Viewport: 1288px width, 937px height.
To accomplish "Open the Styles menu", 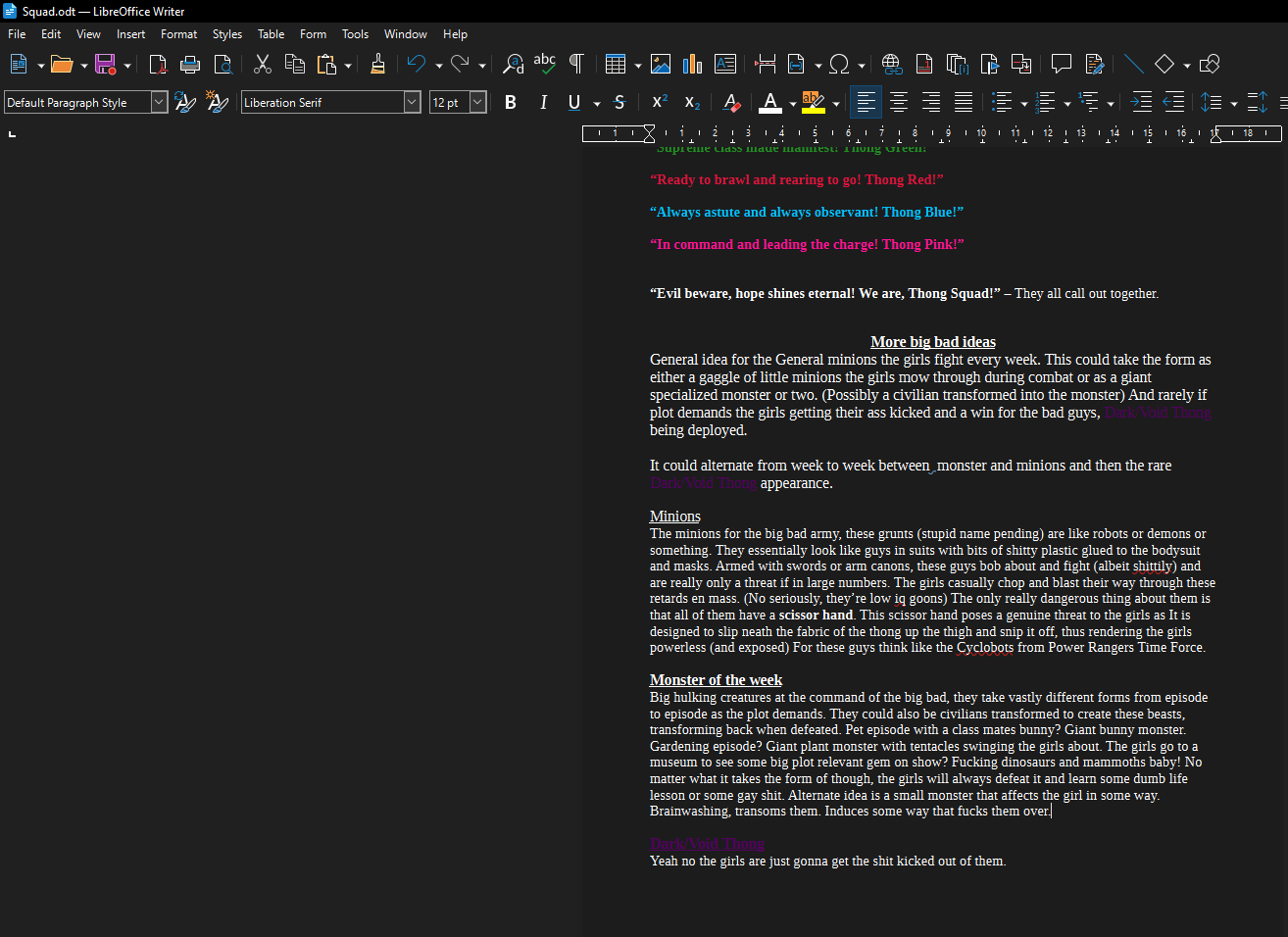I will [227, 34].
